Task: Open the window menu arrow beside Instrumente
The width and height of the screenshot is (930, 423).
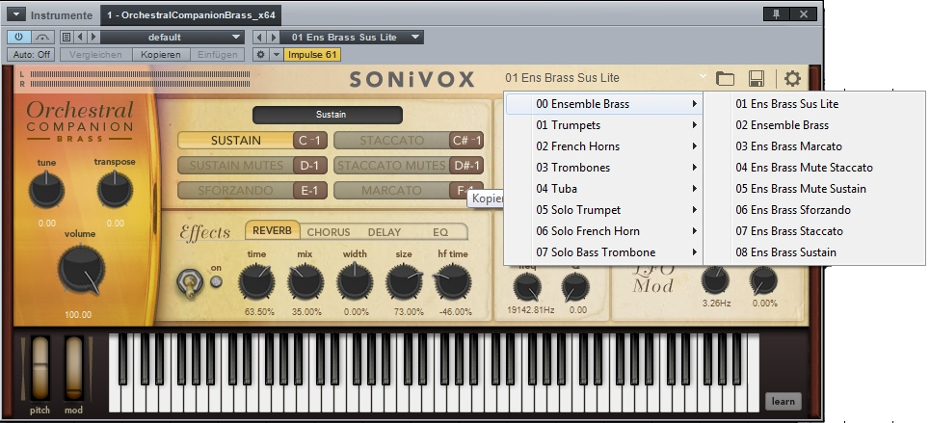Action: tap(16, 14)
